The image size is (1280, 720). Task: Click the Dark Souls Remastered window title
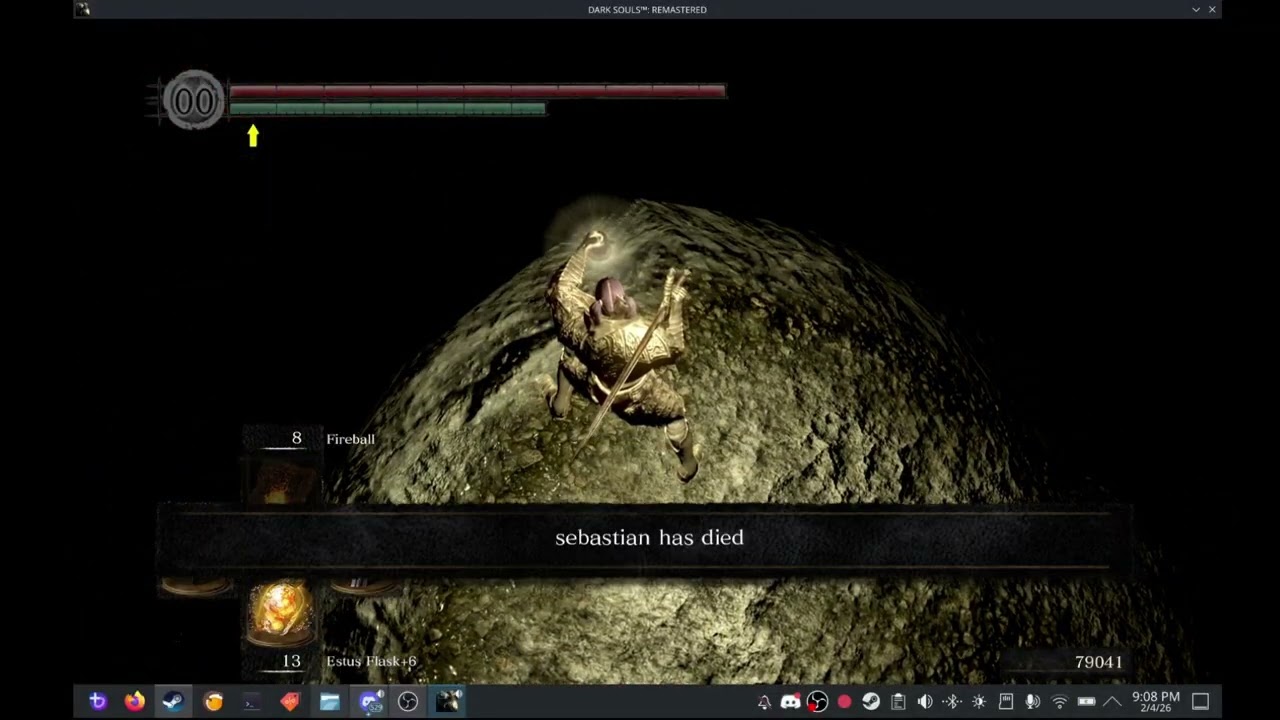(x=647, y=9)
